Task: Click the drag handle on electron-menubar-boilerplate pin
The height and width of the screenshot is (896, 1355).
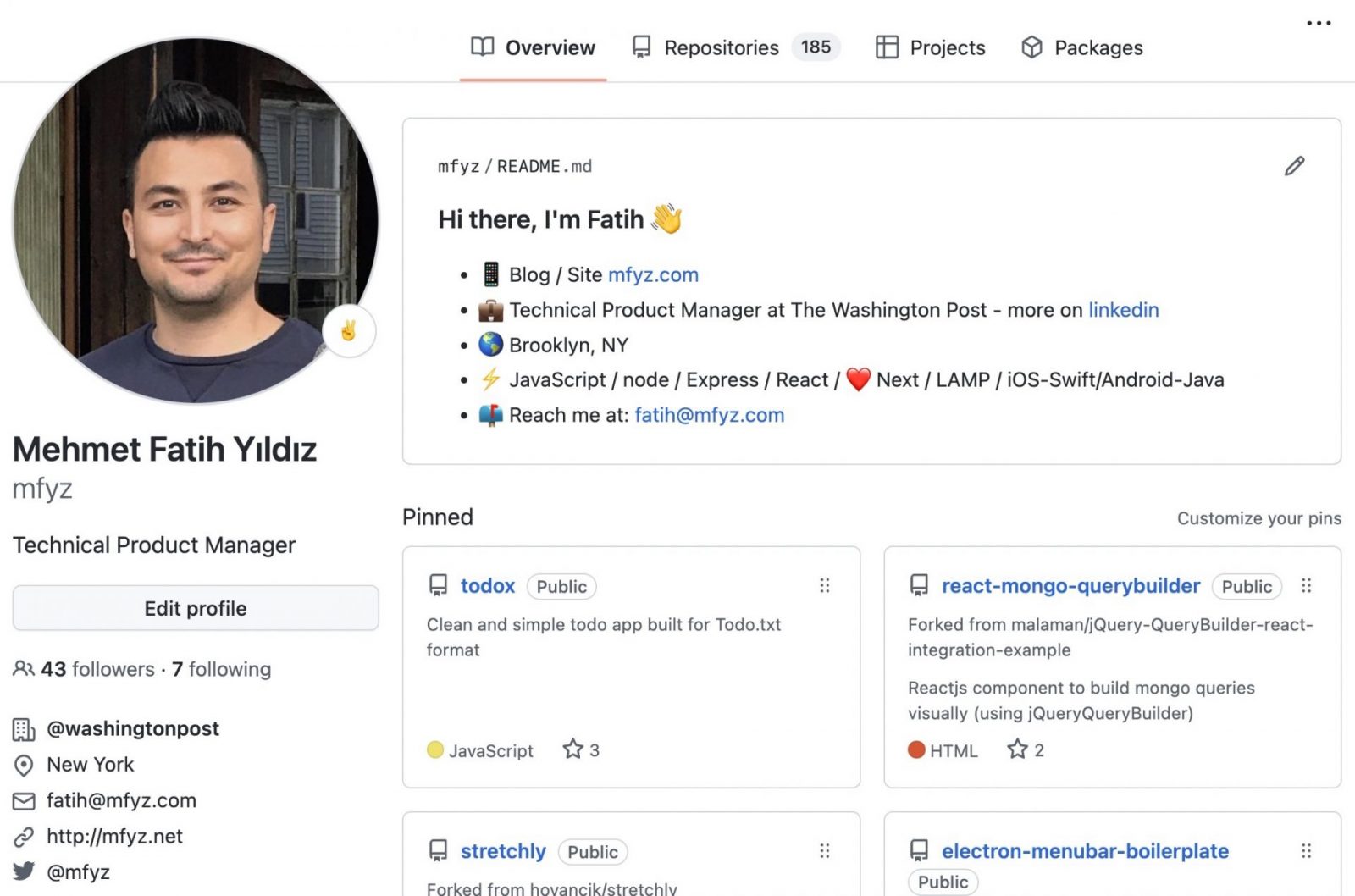Action: pos(1307,850)
